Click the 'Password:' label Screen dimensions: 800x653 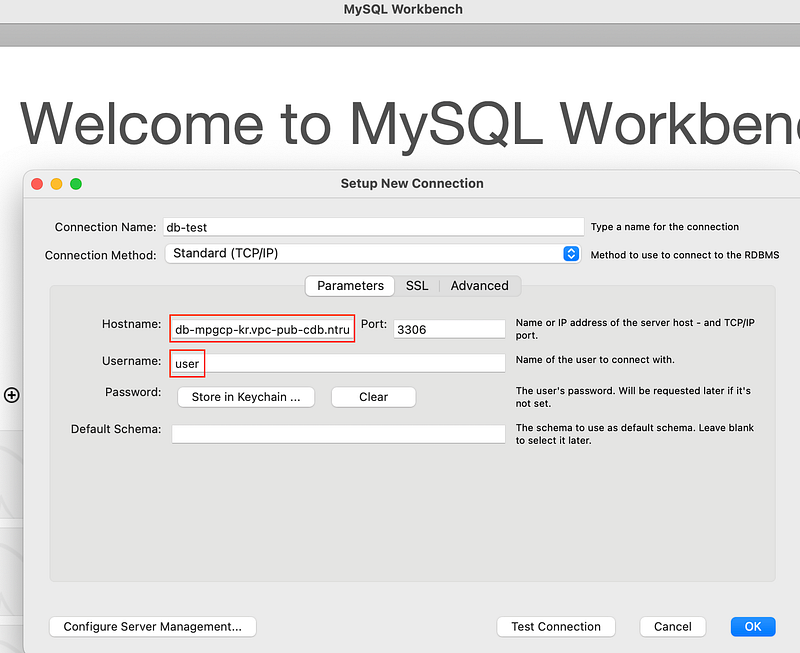pyautogui.click(x=133, y=392)
